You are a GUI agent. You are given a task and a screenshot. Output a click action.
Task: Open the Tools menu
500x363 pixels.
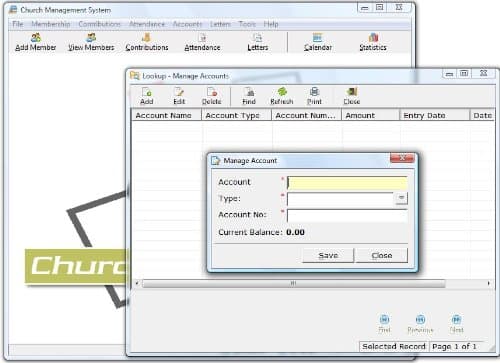(x=247, y=24)
